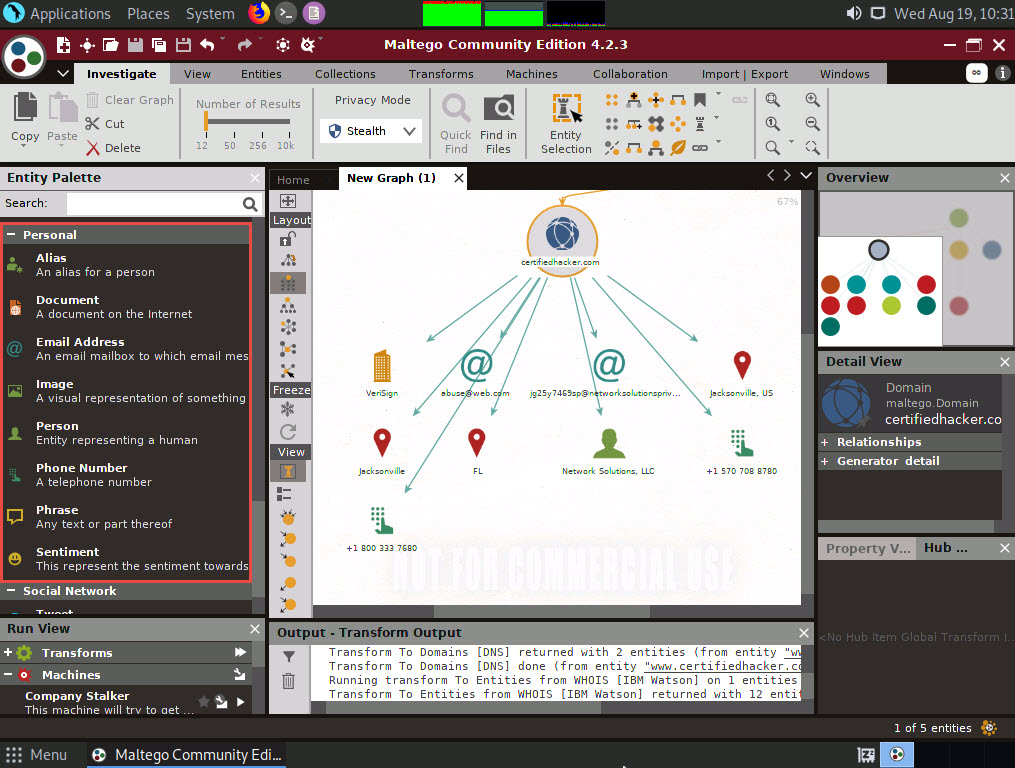Favorite the Company Stalker machine star
Screen dimensions: 1015x768
(203, 701)
